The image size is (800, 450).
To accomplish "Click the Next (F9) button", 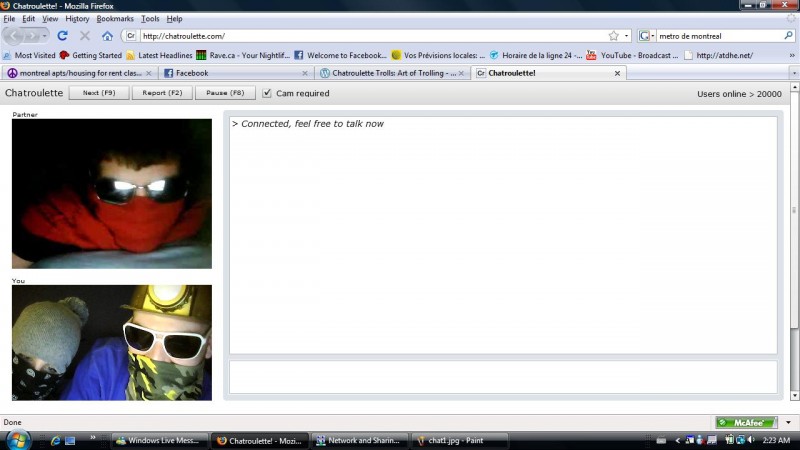I will 99,93.
